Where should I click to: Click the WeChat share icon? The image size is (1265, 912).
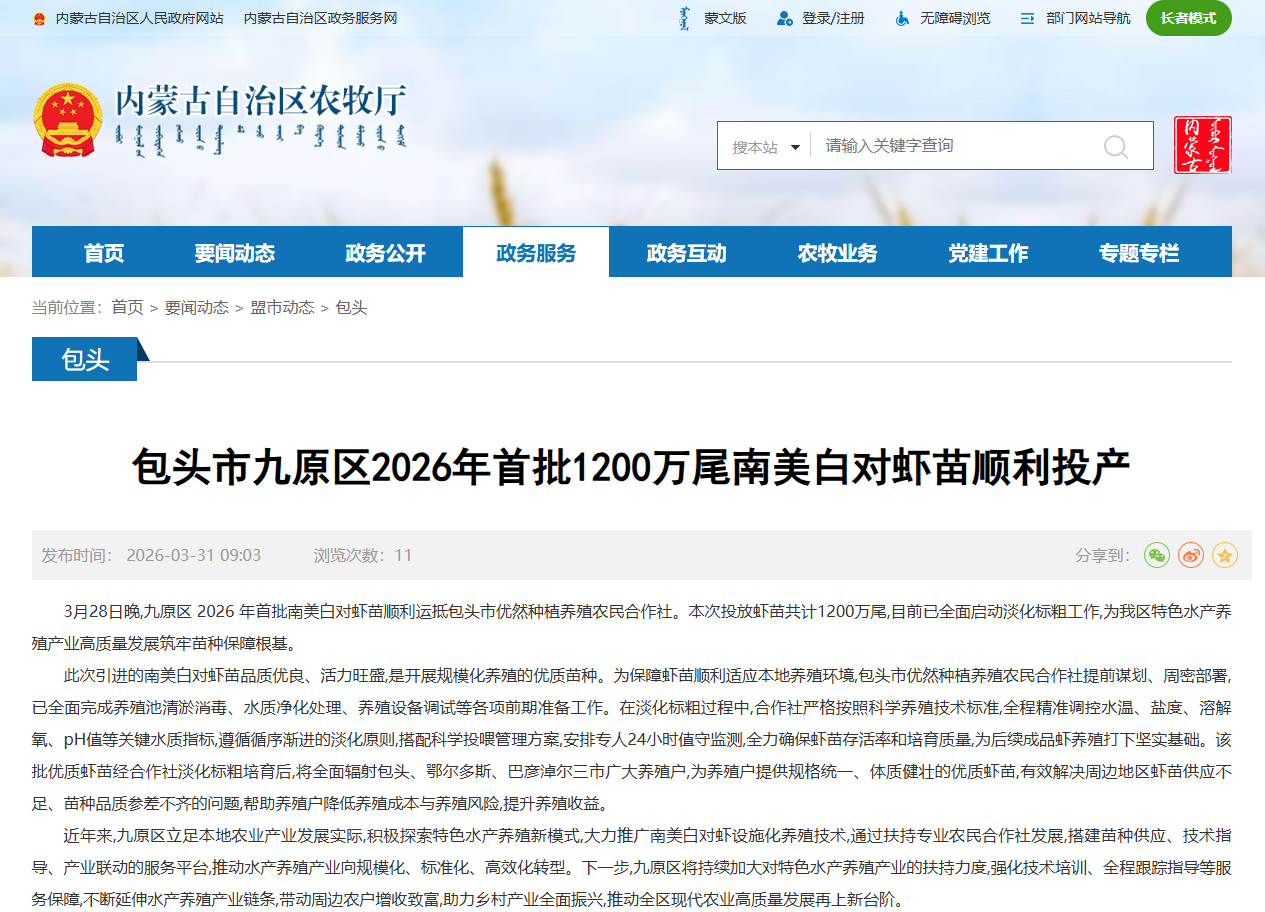coord(1156,555)
